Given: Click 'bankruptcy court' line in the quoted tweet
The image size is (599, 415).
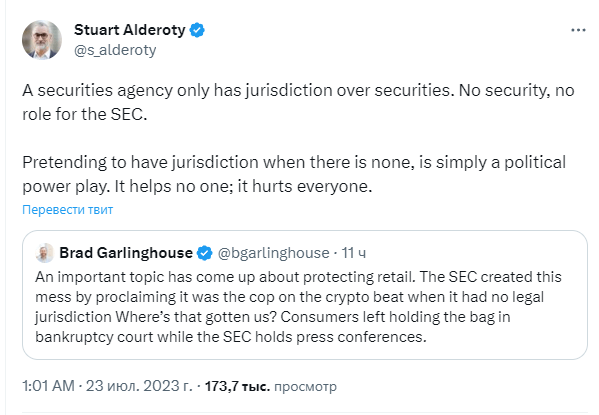Looking at the screenshot, I should coord(231,337).
